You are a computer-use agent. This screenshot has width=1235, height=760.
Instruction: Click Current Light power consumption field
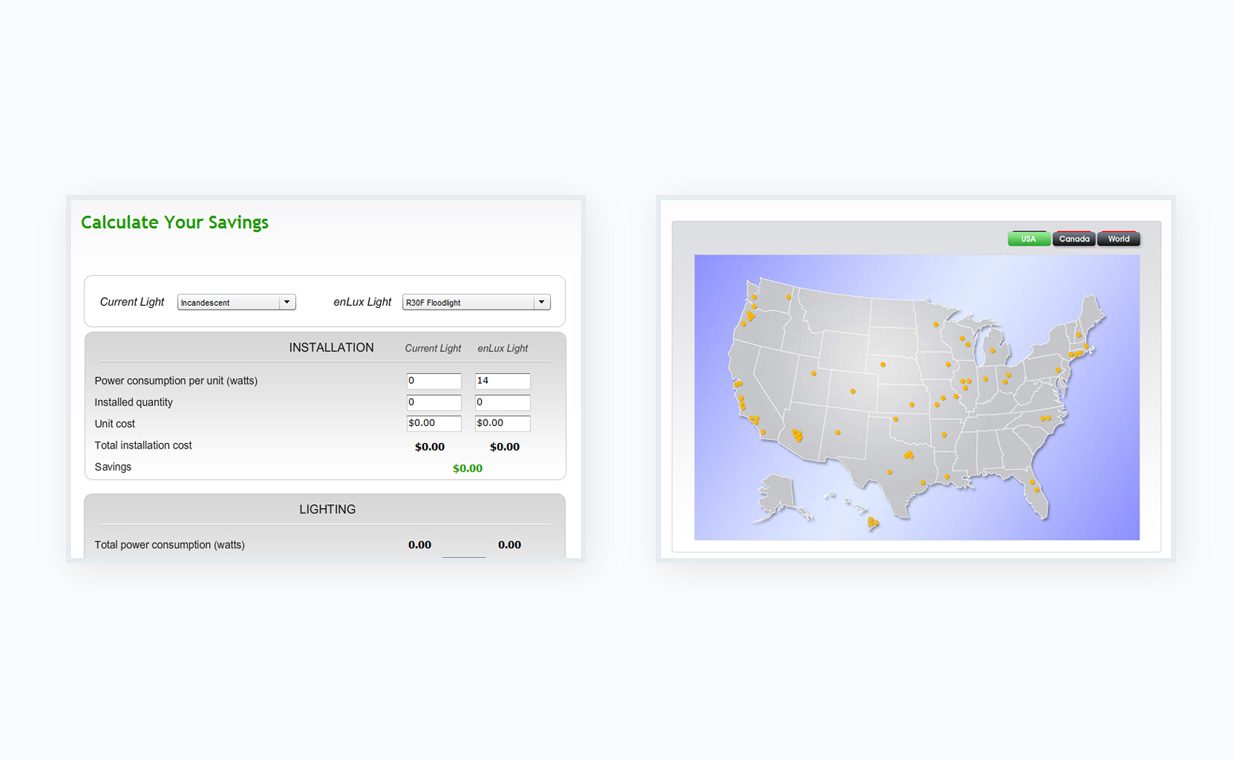point(434,381)
